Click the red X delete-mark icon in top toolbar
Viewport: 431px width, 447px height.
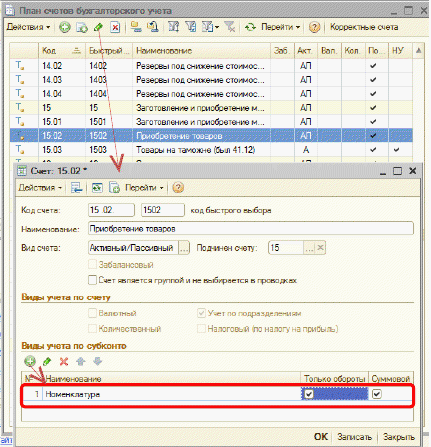115,27
